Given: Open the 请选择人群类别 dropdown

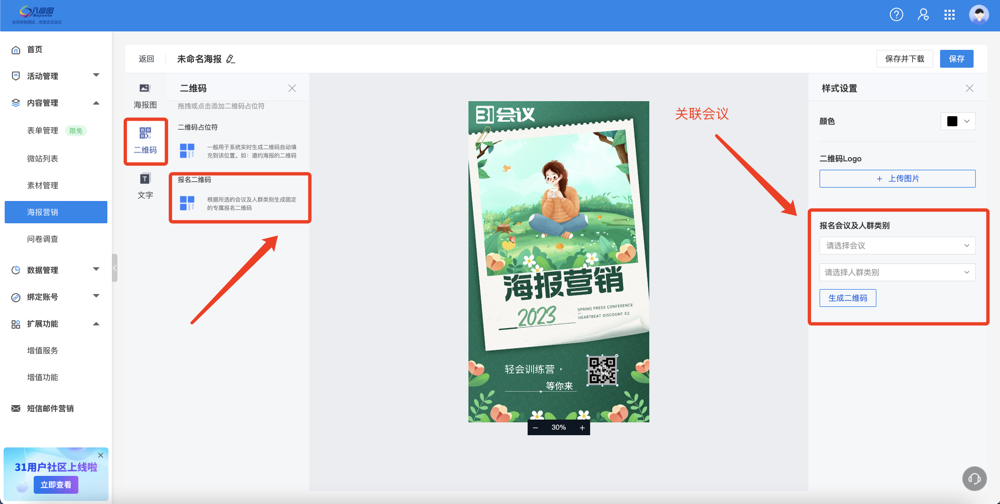Looking at the screenshot, I should point(897,272).
